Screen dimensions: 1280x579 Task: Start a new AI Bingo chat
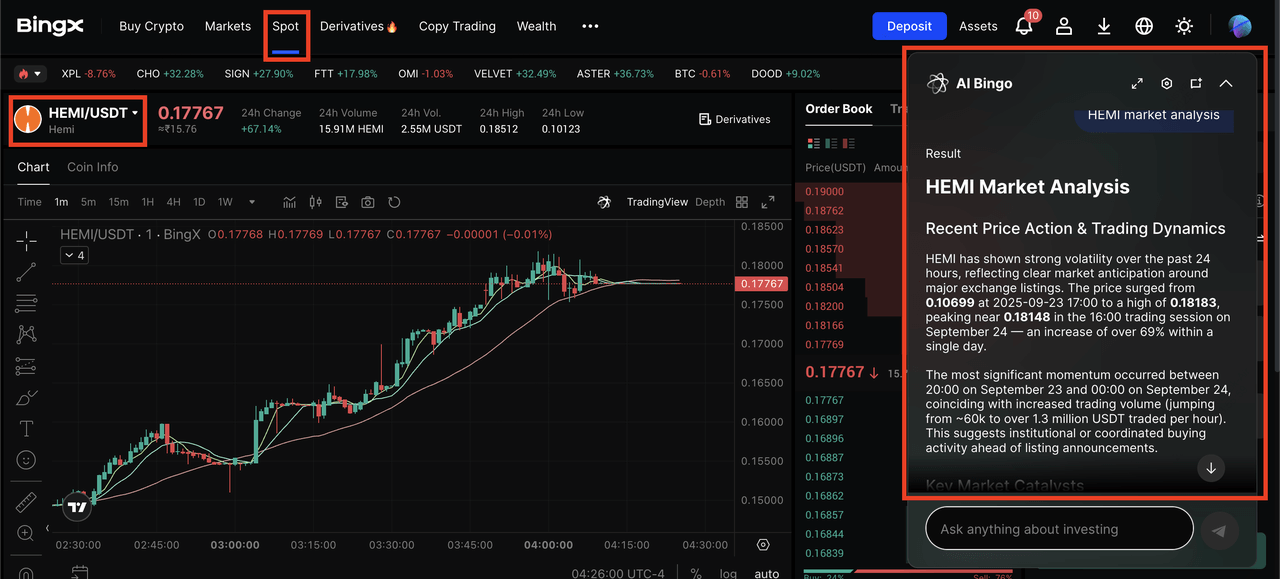pyautogui.click(x=1196, y=83)
